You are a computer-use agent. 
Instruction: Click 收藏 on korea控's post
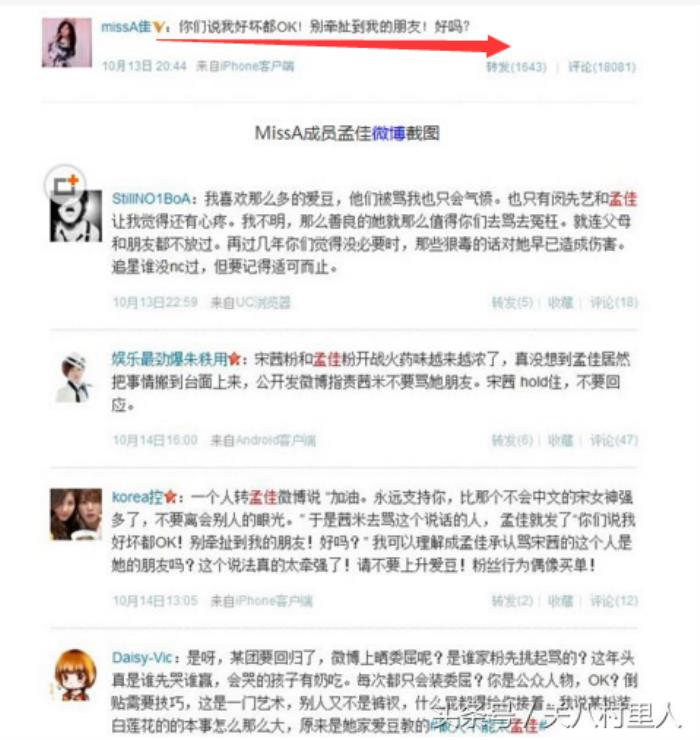(560, 601)
